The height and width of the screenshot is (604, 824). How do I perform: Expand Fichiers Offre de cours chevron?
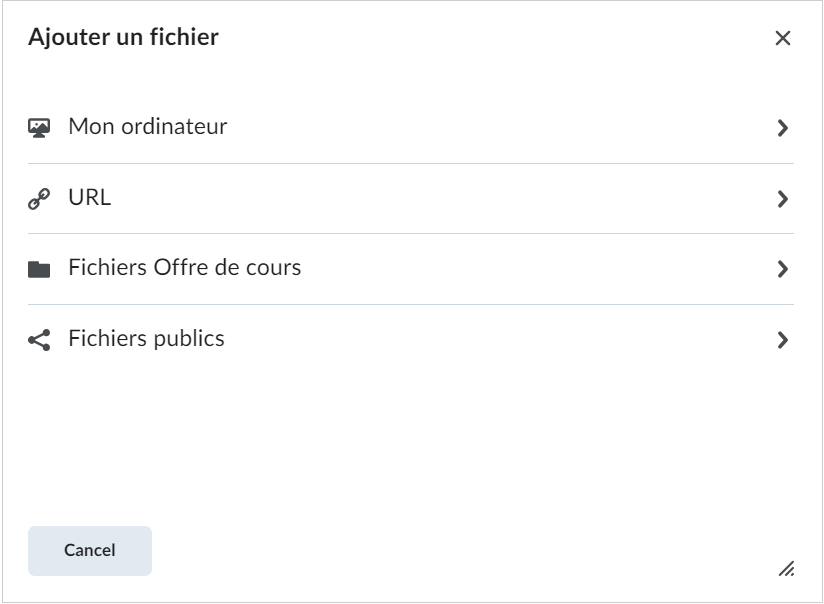point(782,269)
